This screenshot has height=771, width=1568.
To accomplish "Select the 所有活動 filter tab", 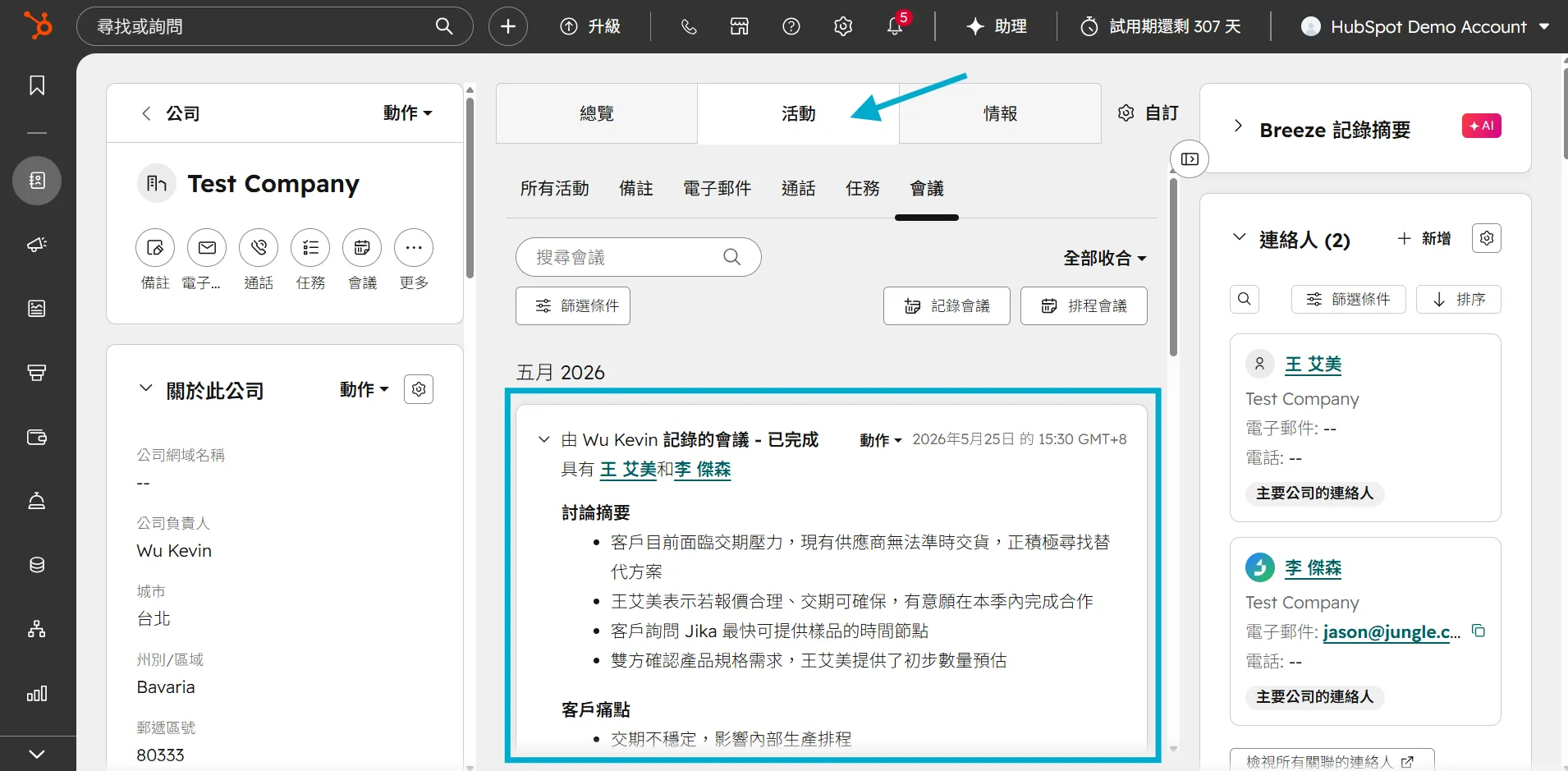I will [554, 189].
